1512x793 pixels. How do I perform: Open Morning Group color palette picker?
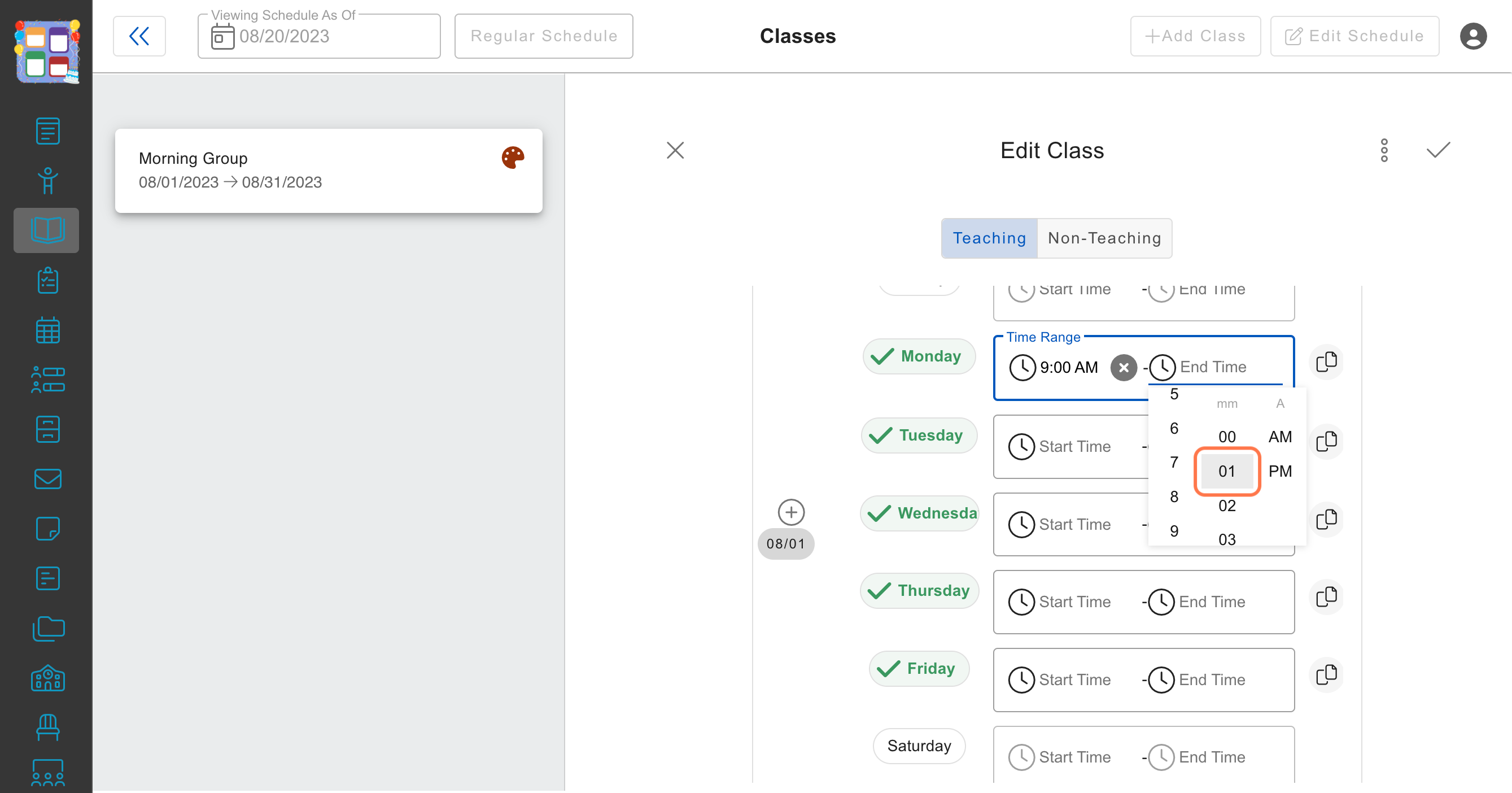(513, 158)
